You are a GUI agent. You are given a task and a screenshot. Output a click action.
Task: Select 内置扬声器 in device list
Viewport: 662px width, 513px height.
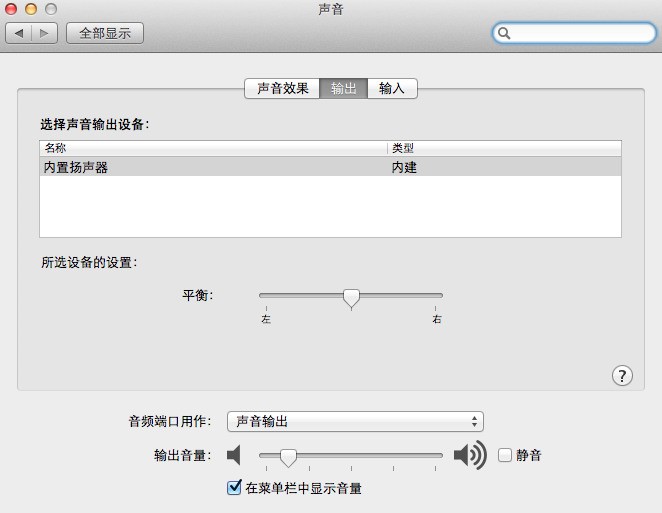click(330, 167)
